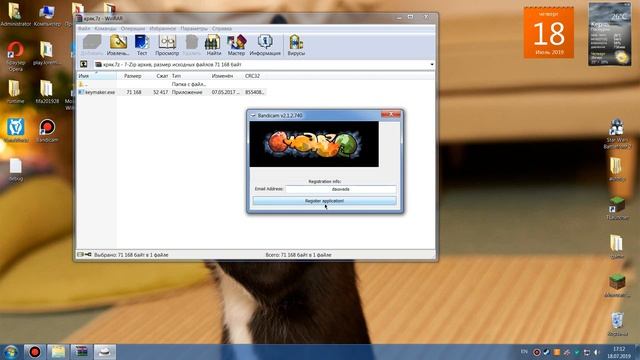Viewport: 640px width, 360px height.
Task: Click the Приложение type cell
Action: pyautogui.click(x=187, y=92)
